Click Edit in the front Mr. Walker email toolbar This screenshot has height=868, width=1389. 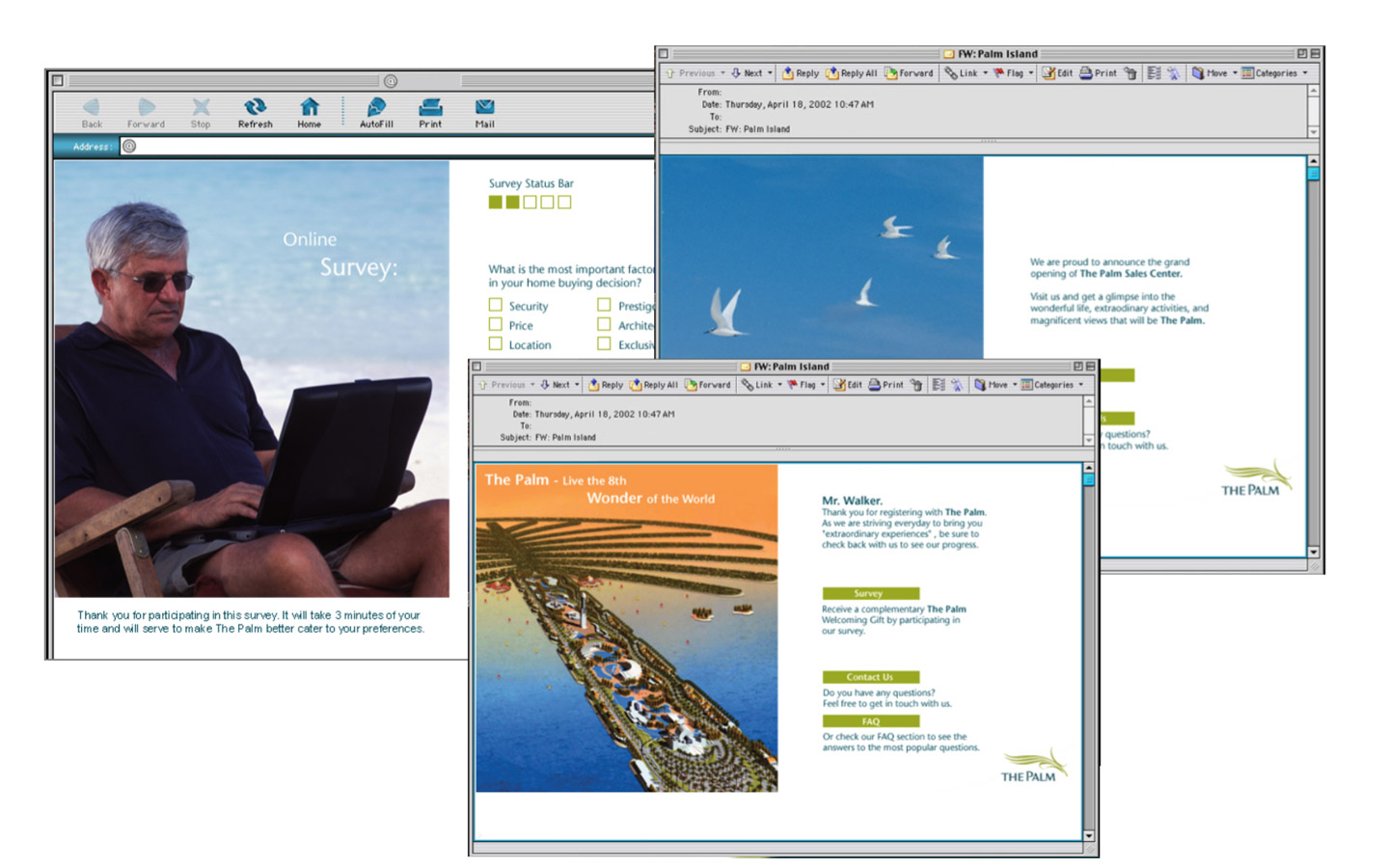(848, 385)
